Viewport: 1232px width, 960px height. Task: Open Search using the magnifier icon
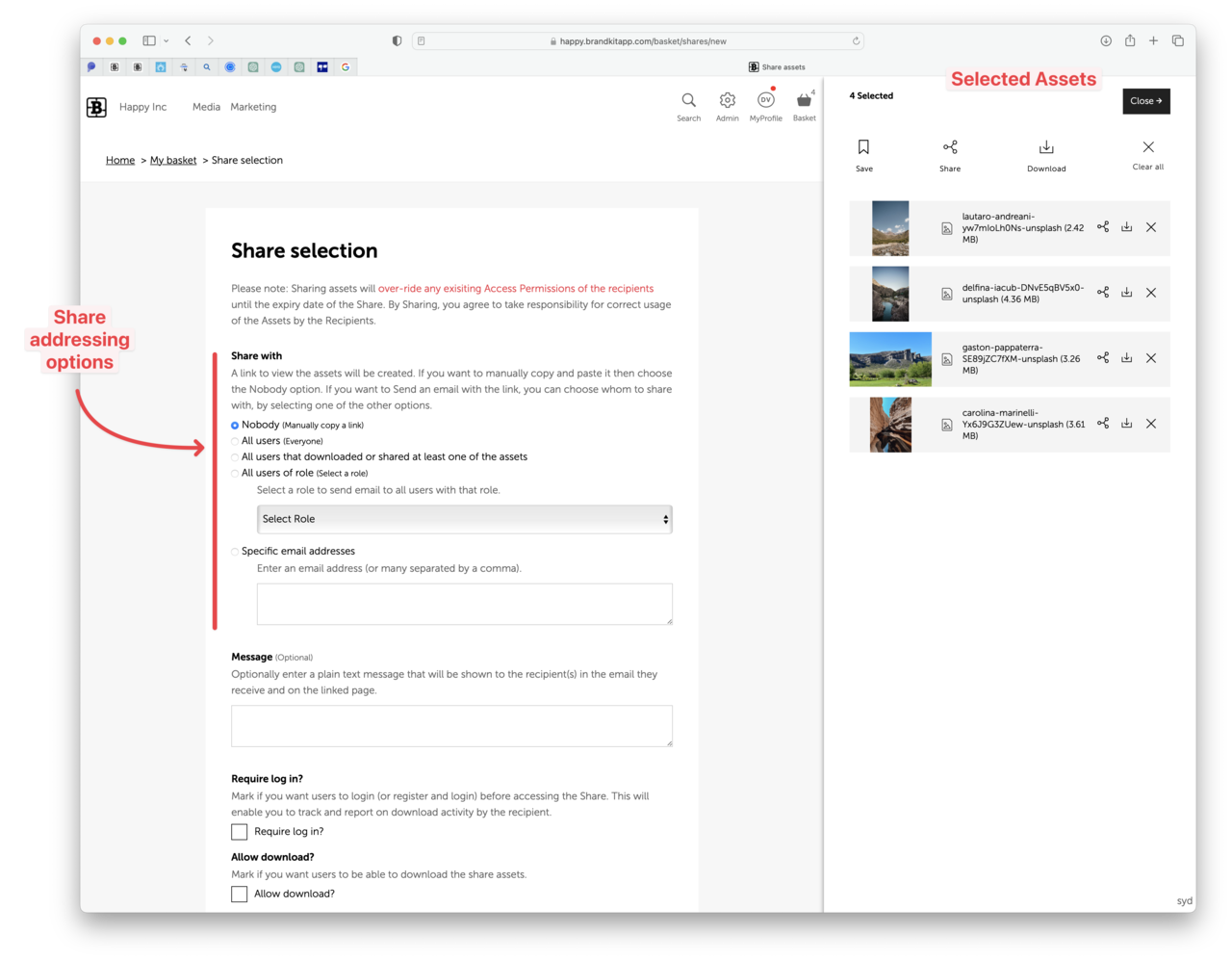pos(688,101)
